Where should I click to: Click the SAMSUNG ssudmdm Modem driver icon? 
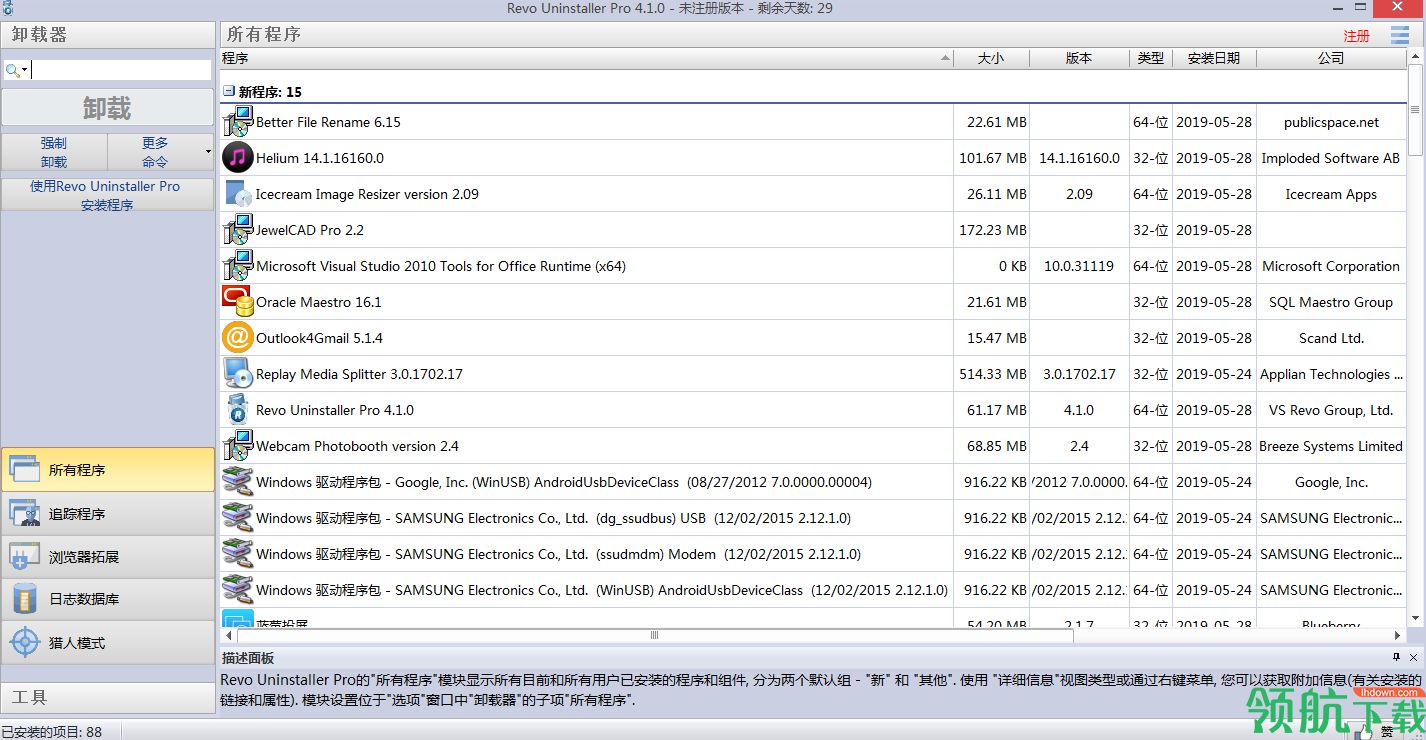click(x=238, y=554)
